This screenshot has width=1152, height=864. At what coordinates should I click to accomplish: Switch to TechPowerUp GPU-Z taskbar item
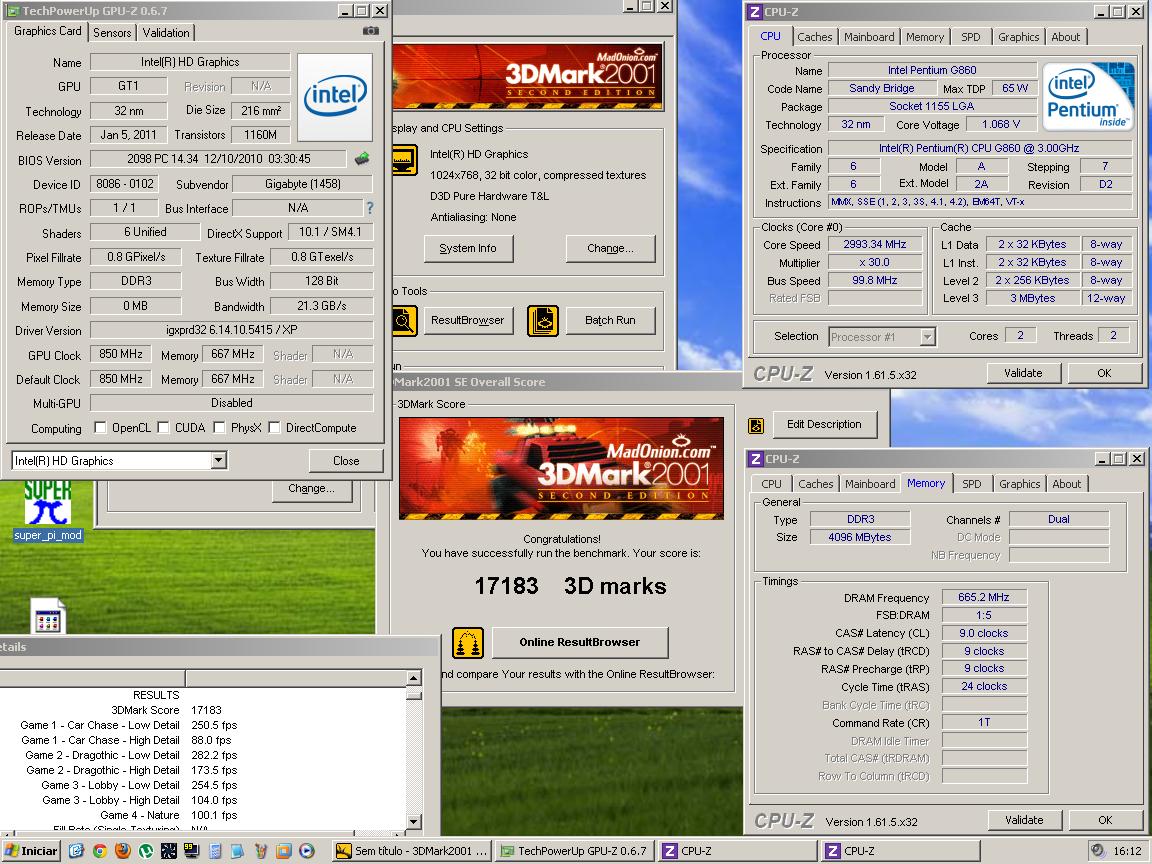tap(575, 851)
